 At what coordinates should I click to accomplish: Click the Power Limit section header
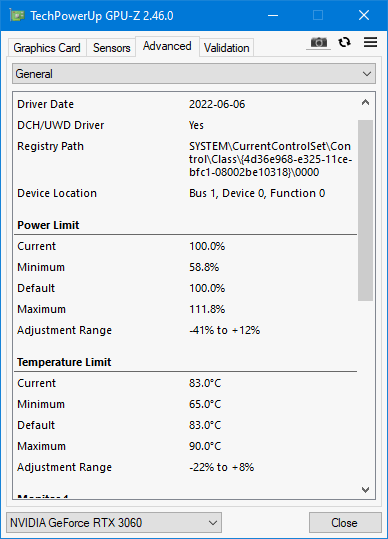pos(48,225)
